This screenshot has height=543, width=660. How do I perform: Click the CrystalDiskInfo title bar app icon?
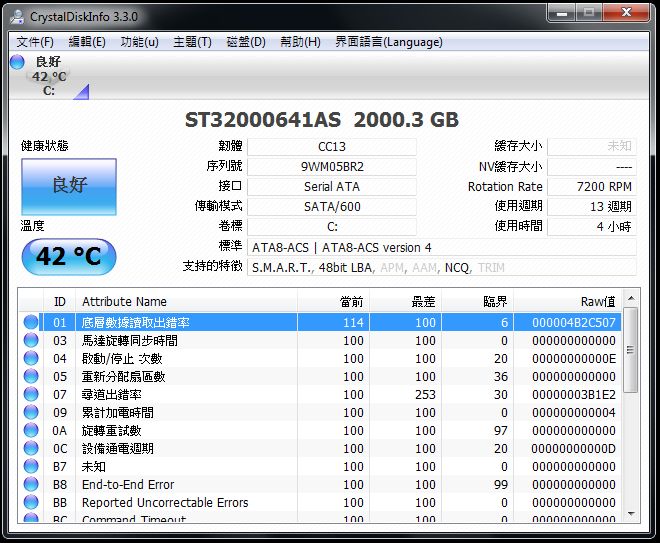click(x=17, y=16)
